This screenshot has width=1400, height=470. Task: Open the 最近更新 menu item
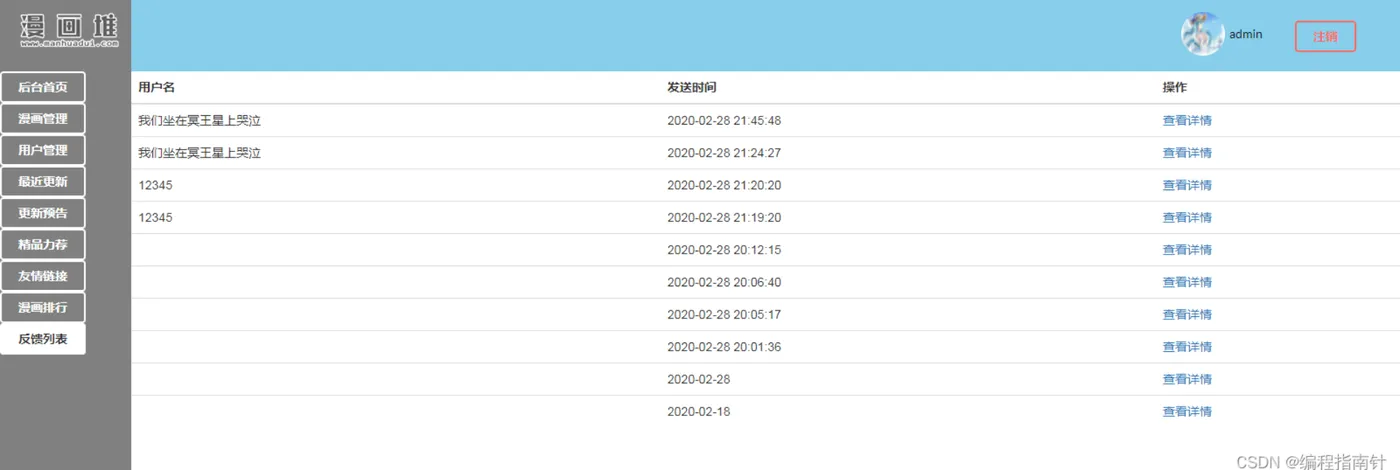43,182
